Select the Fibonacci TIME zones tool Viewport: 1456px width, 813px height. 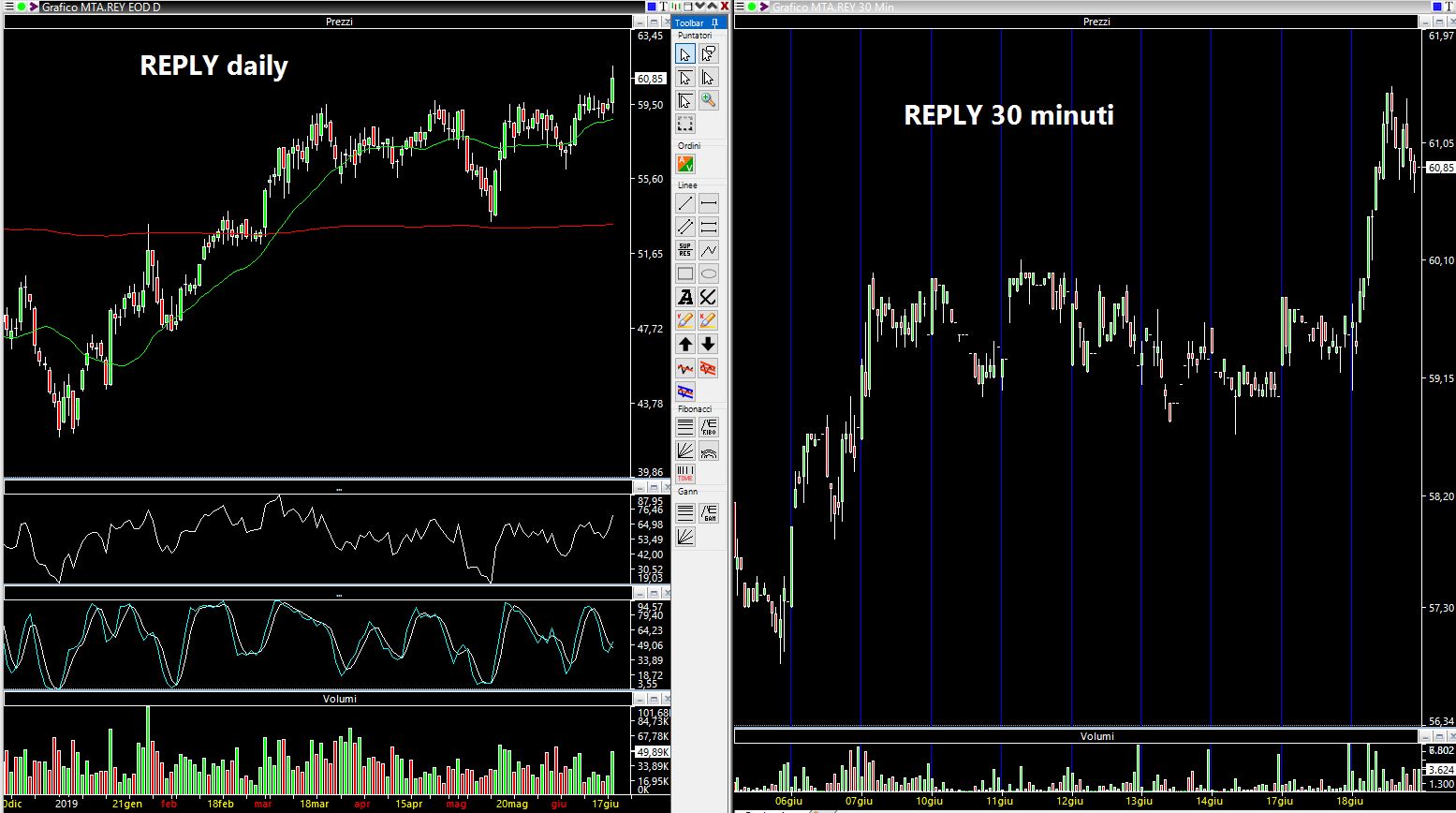(685, 474)
